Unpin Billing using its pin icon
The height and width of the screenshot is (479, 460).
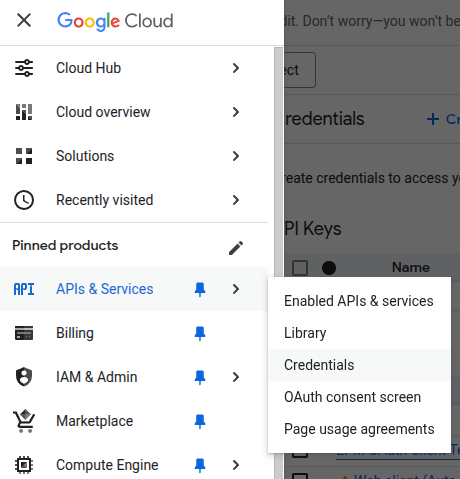point(200,333)
